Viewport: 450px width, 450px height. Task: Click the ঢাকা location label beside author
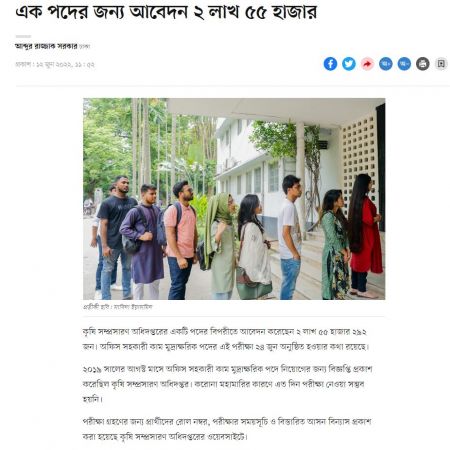tap(85, 46)
